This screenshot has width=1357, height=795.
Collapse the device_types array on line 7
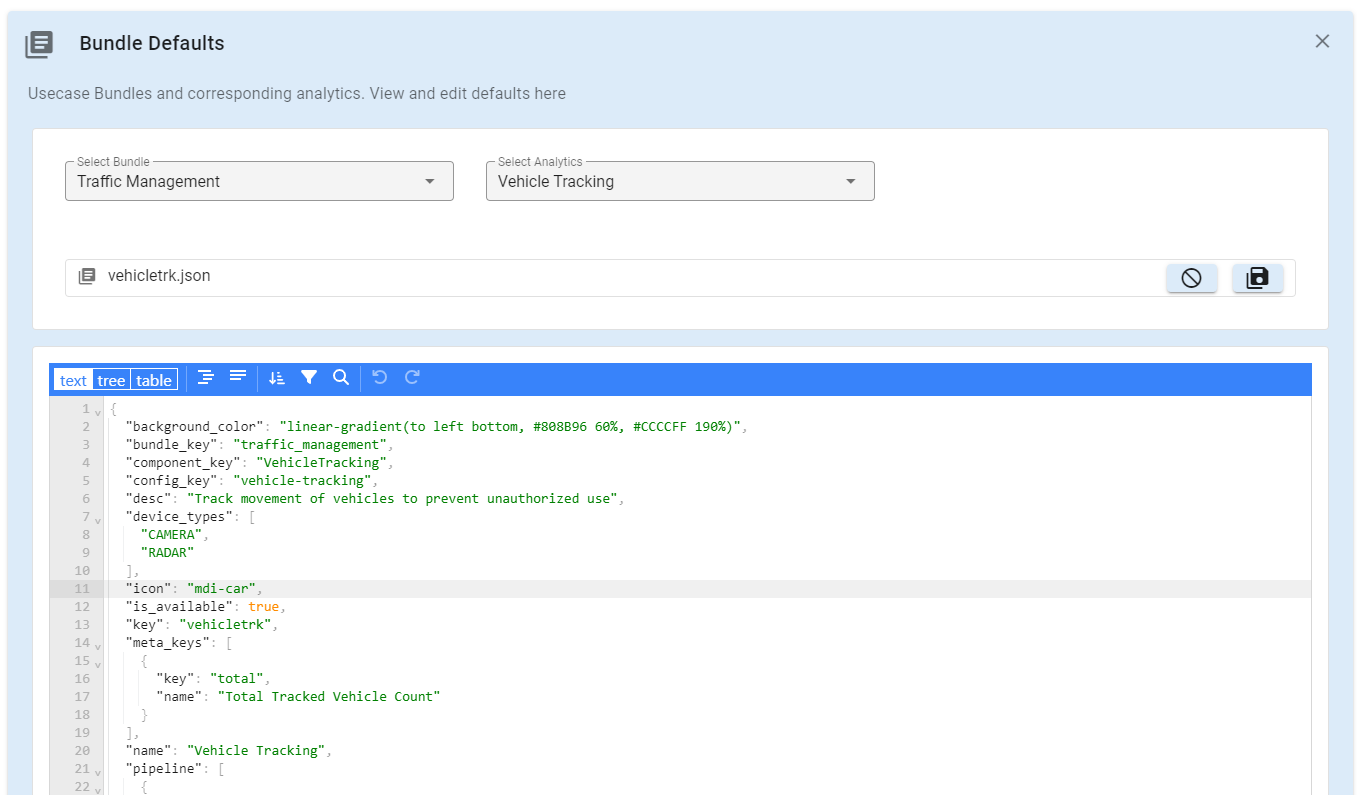98,521
